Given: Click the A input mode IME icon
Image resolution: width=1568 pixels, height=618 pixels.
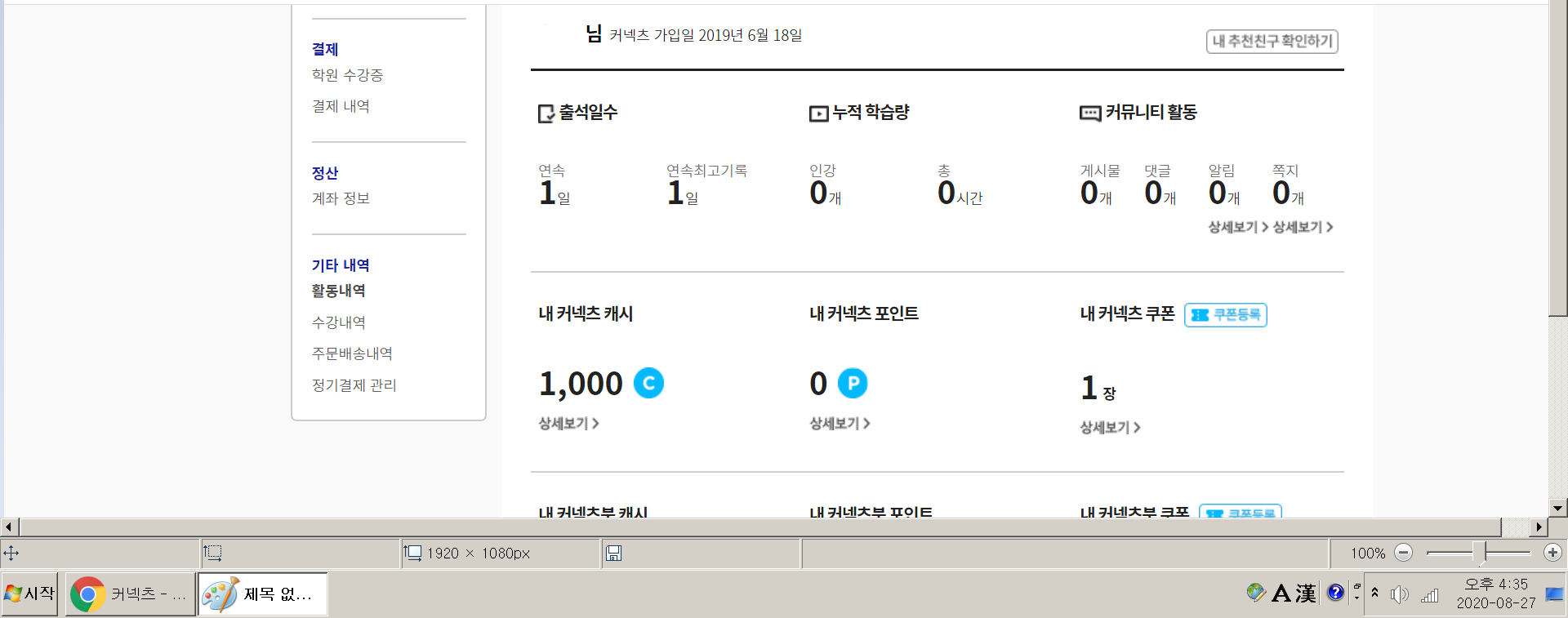Looking at the screenshot, I should click(1281, 594).
